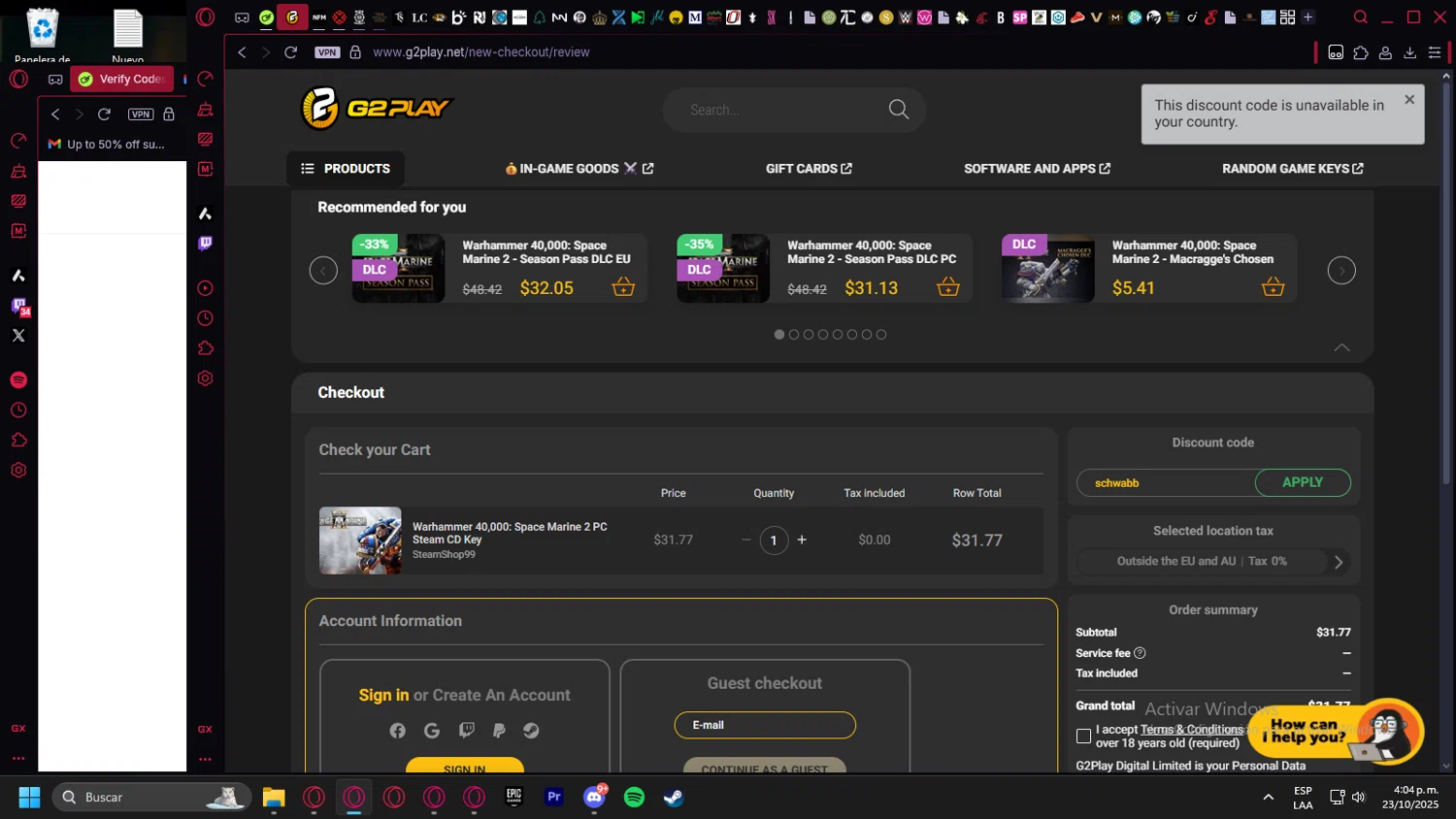Show previous recommended products arrow
This screenshot has height=819, width=1456.
[323, 271]
